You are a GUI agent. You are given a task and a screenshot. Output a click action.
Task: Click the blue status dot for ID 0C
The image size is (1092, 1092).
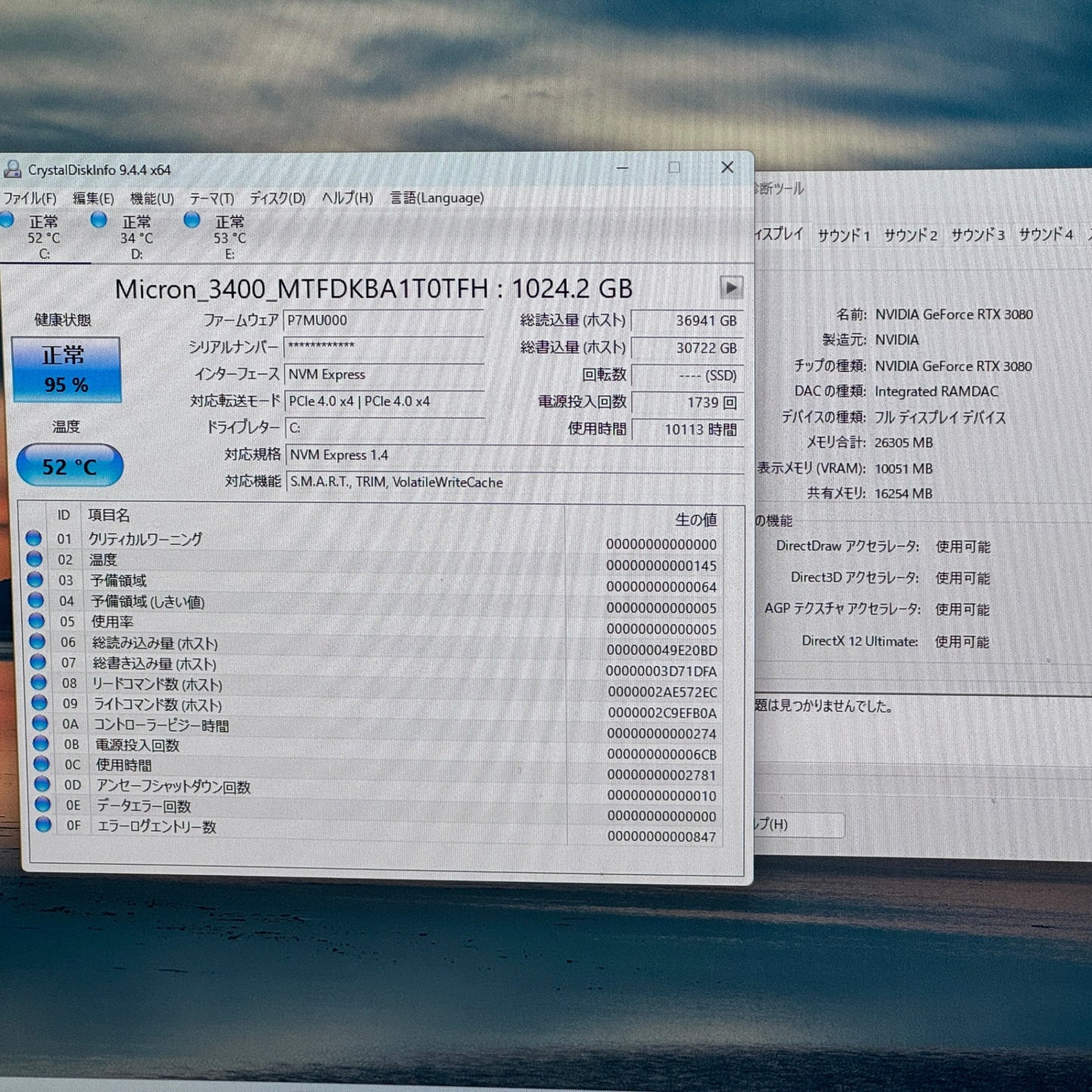(42, 764)
